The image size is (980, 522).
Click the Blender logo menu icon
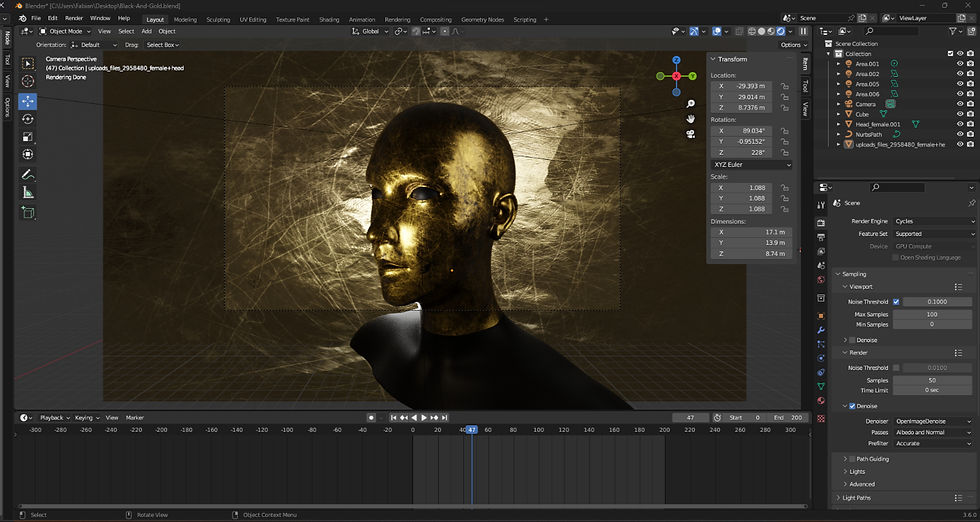[x=22, y=19]
